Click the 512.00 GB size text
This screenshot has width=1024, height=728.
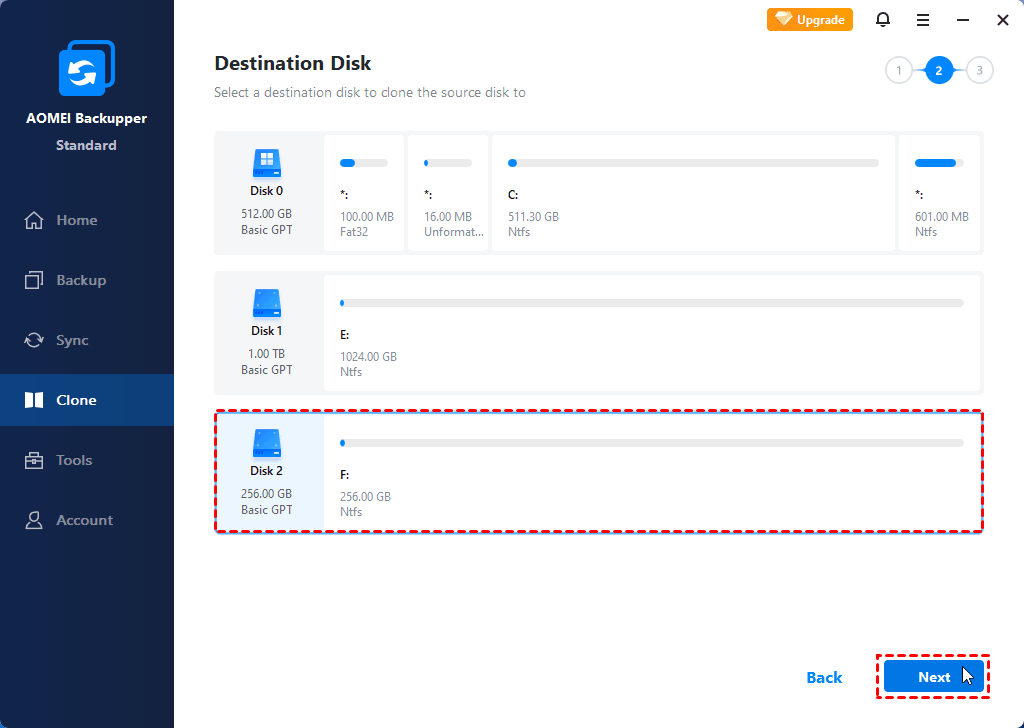point(266,214)
